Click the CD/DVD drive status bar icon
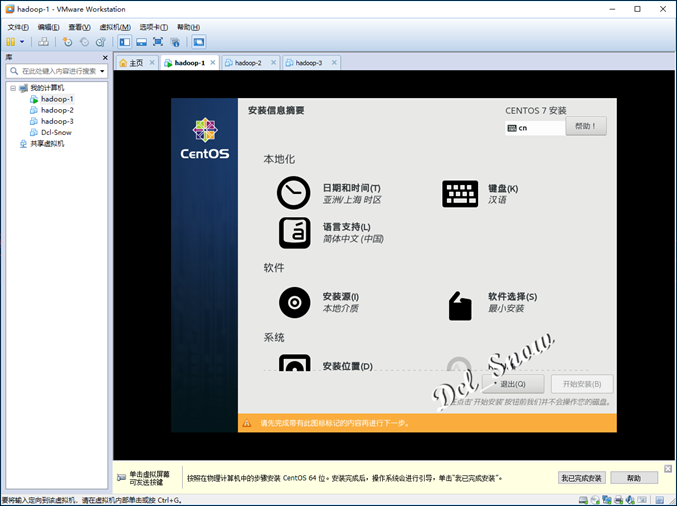 (595, 500)
